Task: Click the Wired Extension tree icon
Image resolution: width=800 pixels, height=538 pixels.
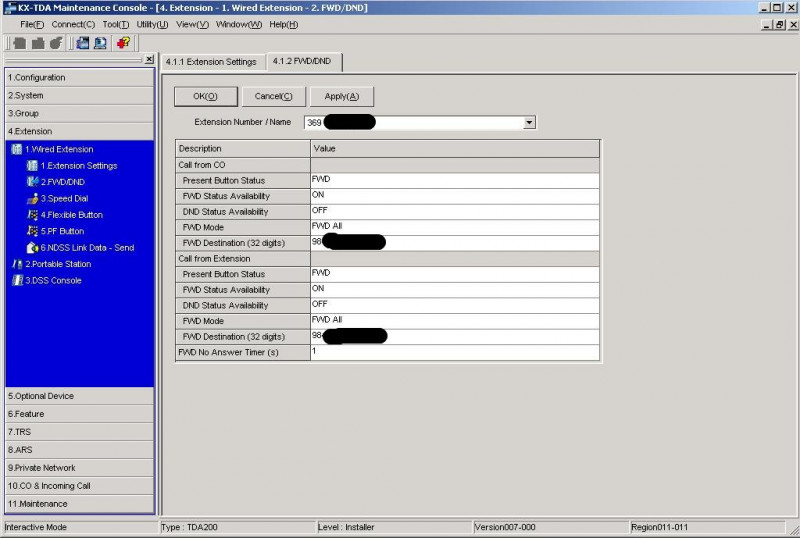Action: click(x=17, y=149)
